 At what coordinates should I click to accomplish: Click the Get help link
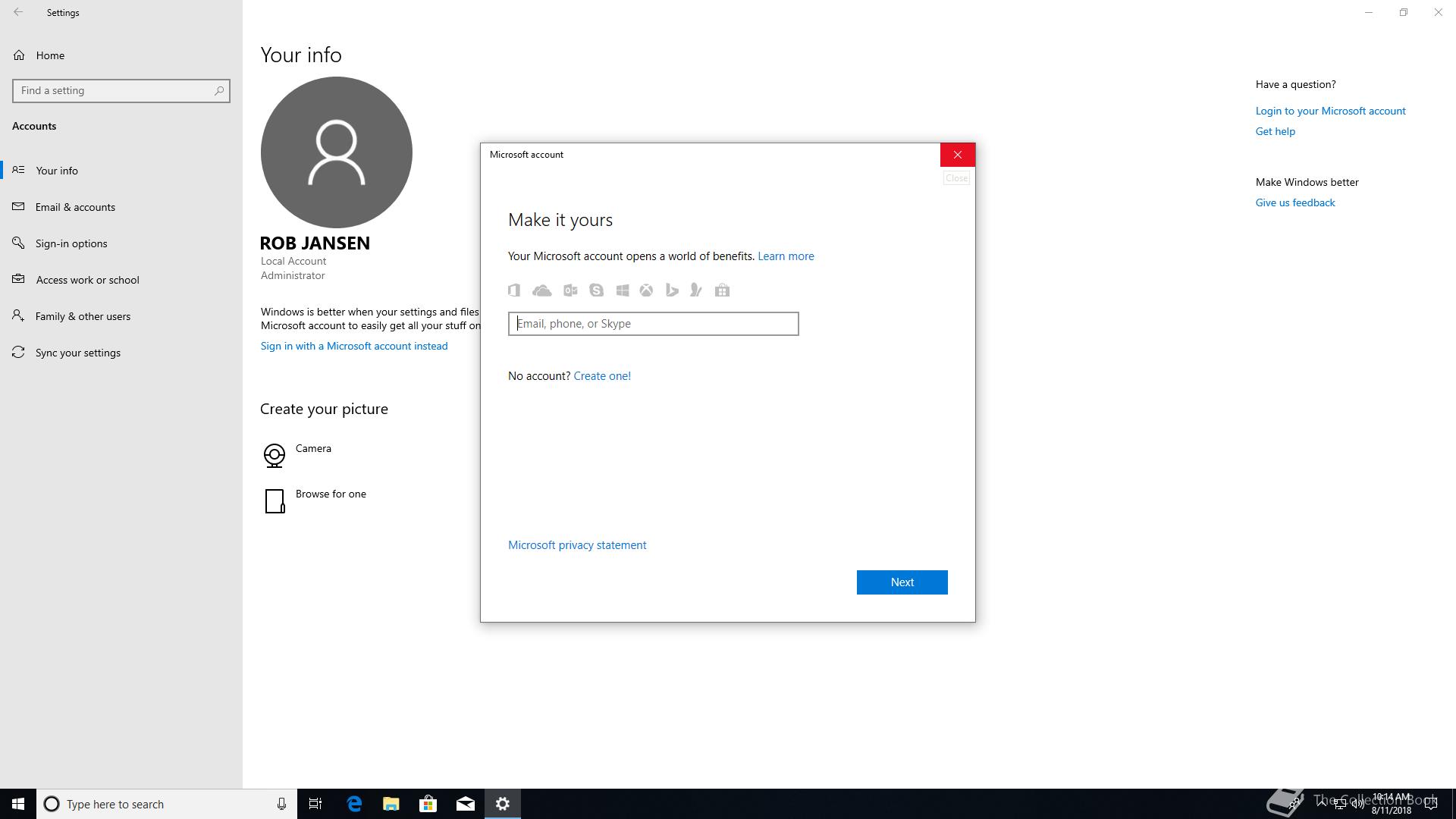pos(1276,131)
